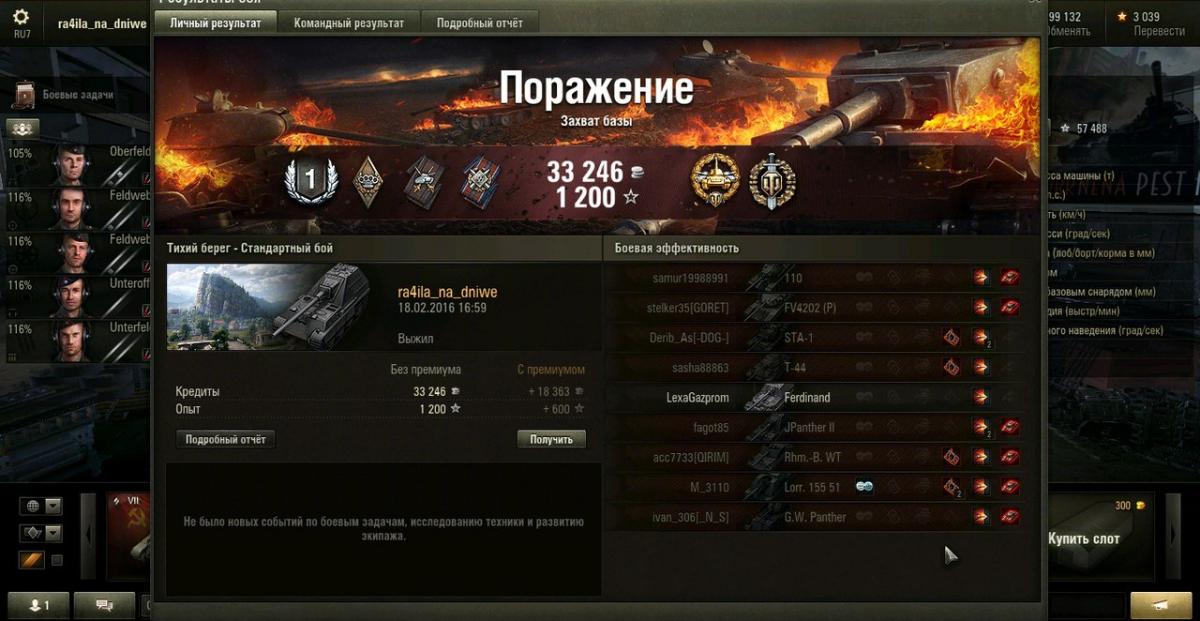Viewport: 1200px width, 621px height.
Task: Expand the carousel with the left arrow
Action: 88,535
